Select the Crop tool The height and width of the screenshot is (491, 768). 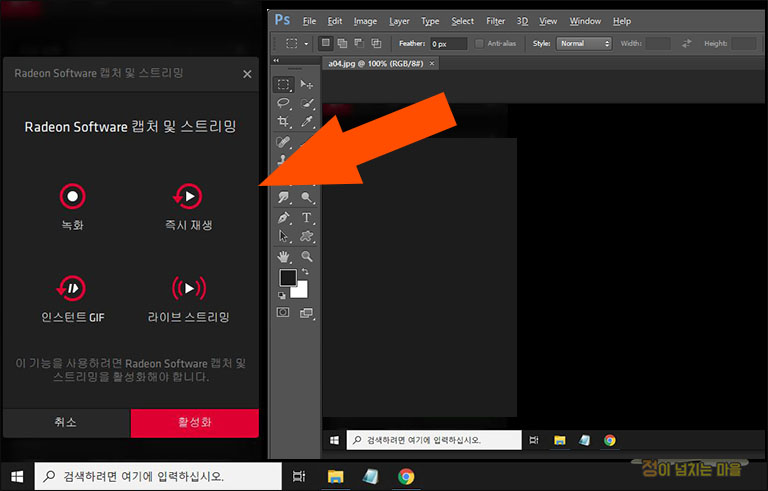point(283,121)
